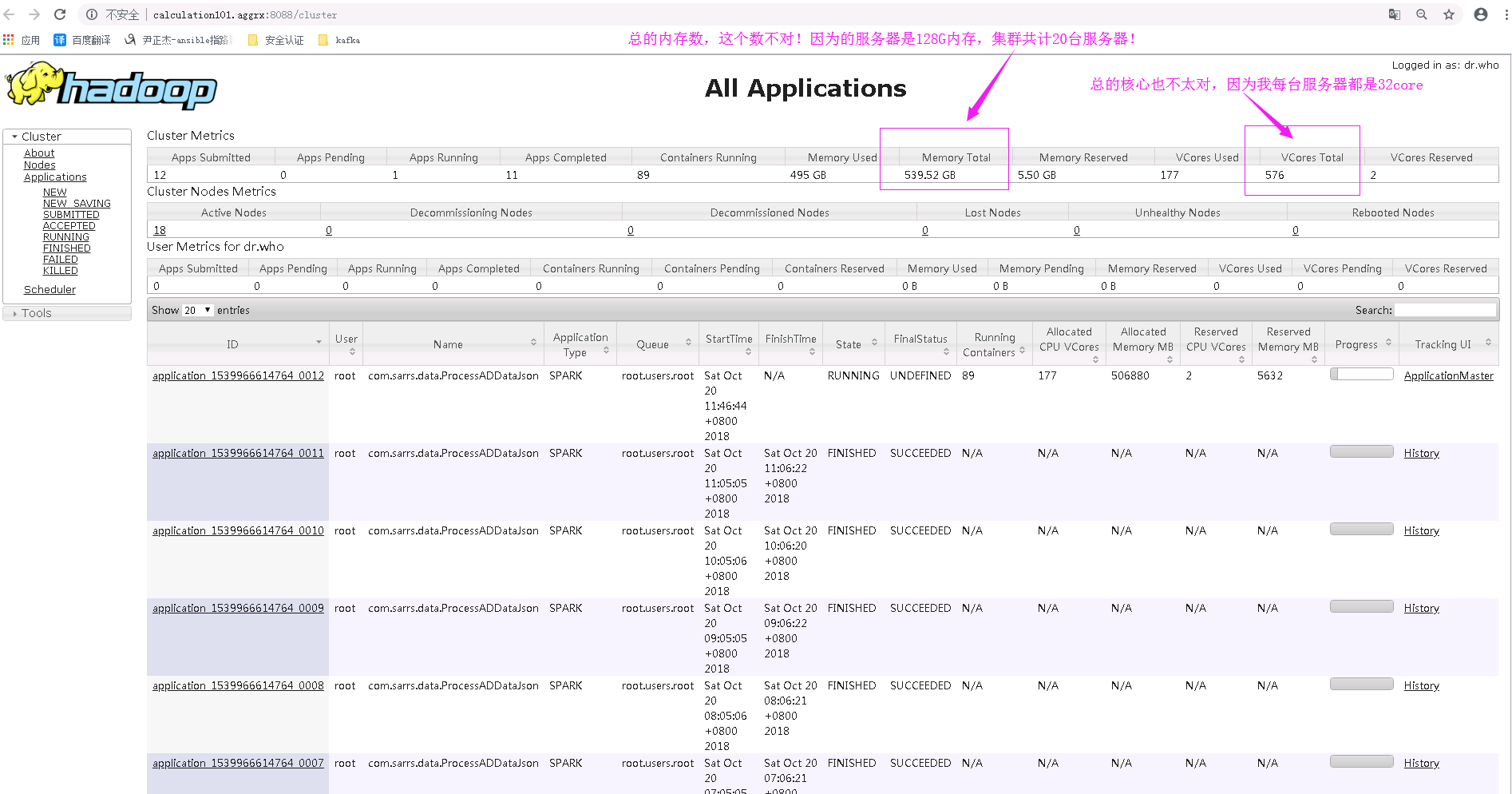Sort table by FinishTime column
This screenshot has width=1512, height=794.
tap(812, 351)
